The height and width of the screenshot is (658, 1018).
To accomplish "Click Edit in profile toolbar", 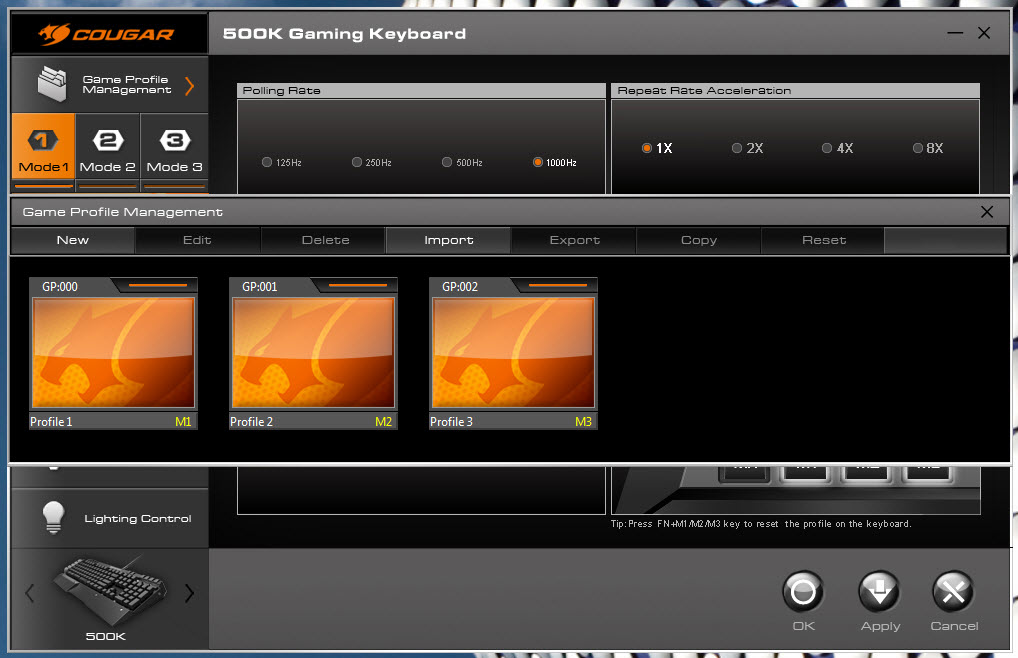I will click(x=197, y=240).
